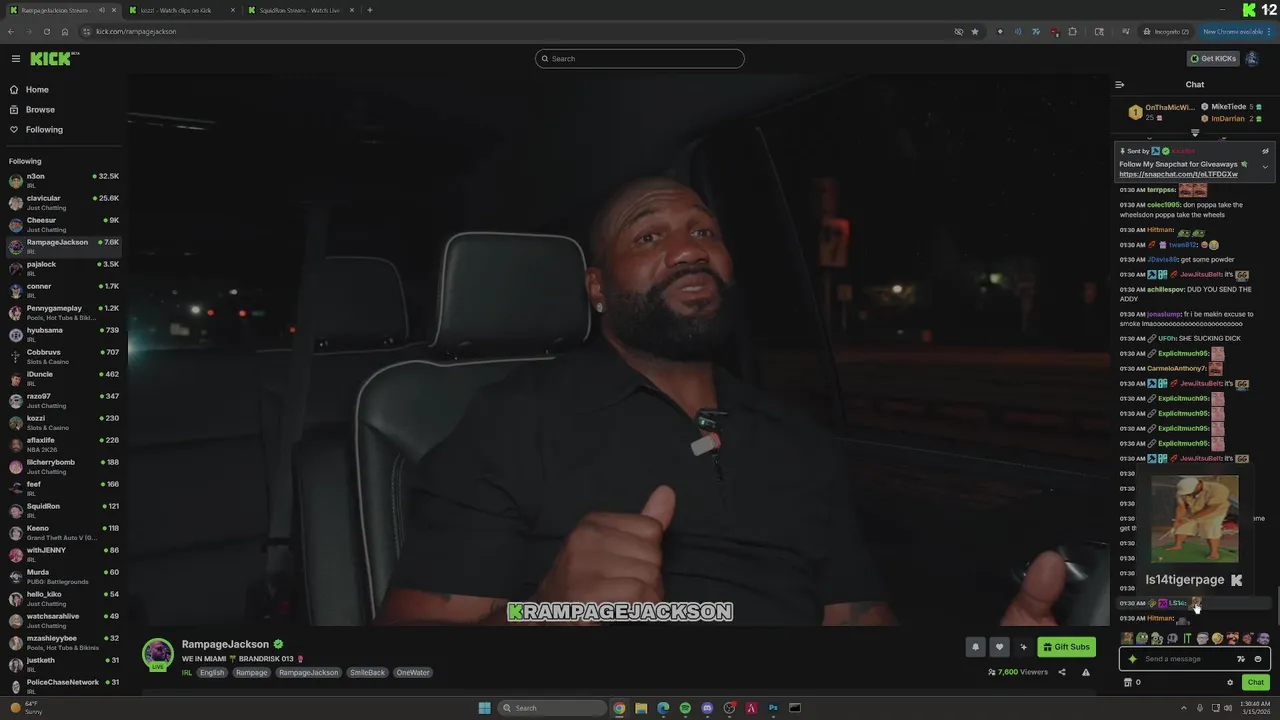Click the Gift Subs button
Viewport: 1280px width, 720px height.
coord(1066,647)
